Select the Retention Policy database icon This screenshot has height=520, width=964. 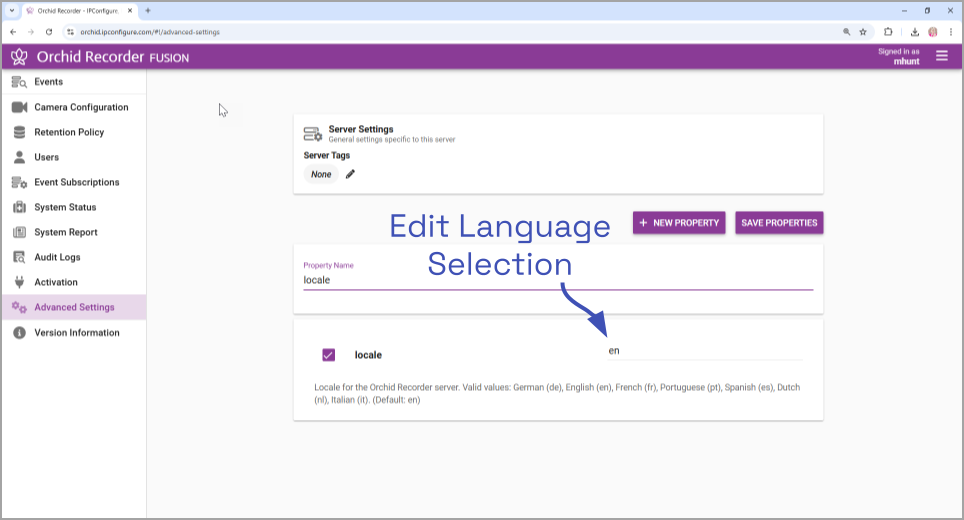click(19, 132)
